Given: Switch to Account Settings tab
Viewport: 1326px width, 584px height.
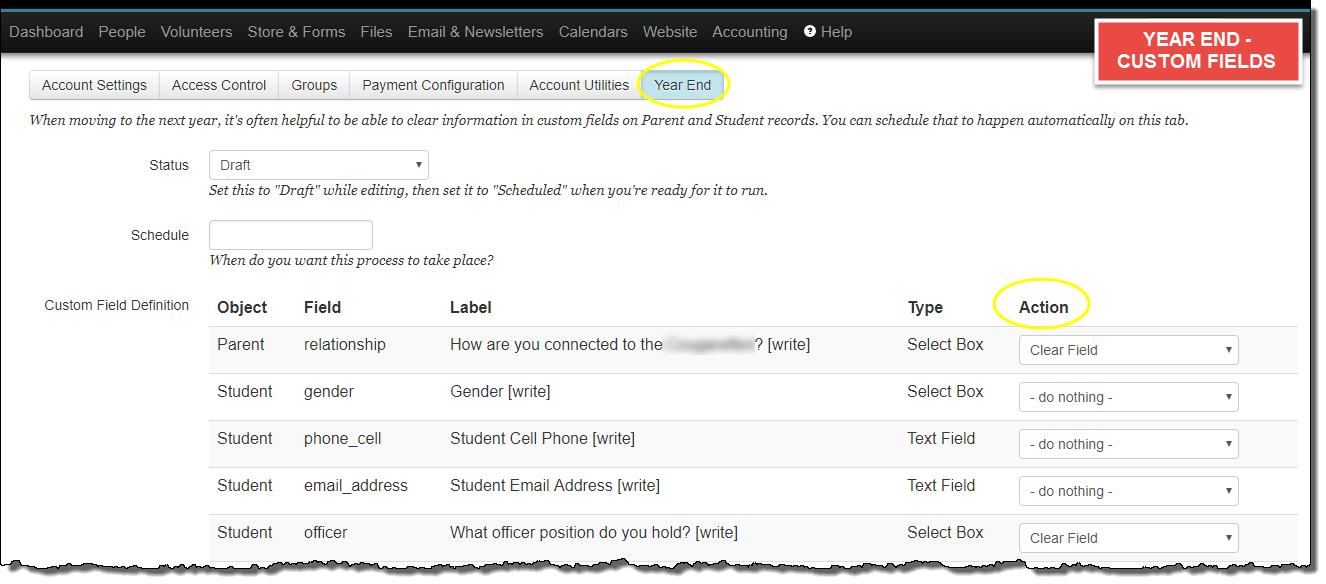Looking at the screenshot, I should coord(94,85).
